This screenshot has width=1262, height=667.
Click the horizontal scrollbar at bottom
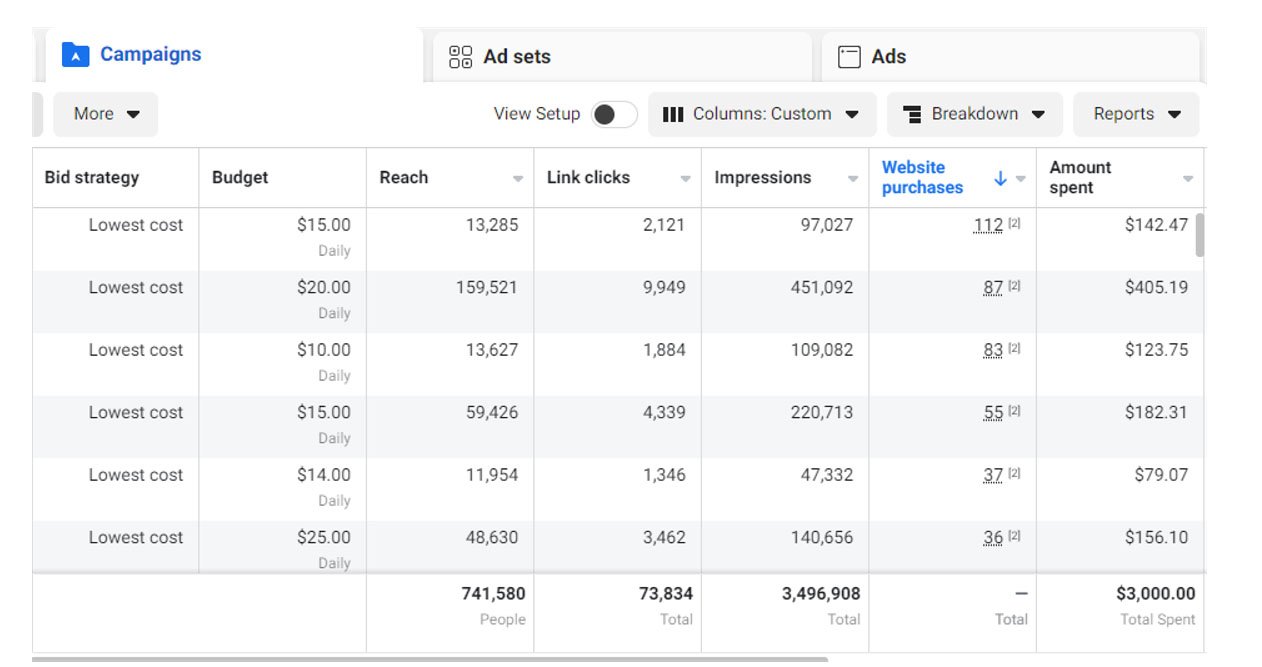pos(430,660)
